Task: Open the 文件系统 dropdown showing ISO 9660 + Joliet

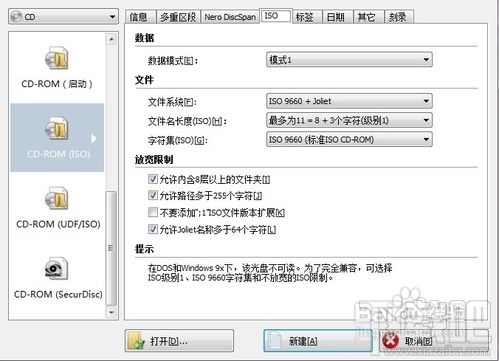Action: 349,101
